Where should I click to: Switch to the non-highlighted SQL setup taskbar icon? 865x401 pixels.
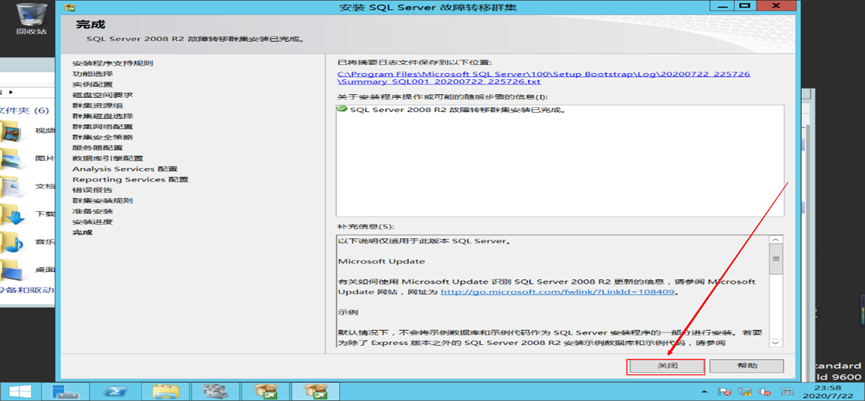point(265,392)
